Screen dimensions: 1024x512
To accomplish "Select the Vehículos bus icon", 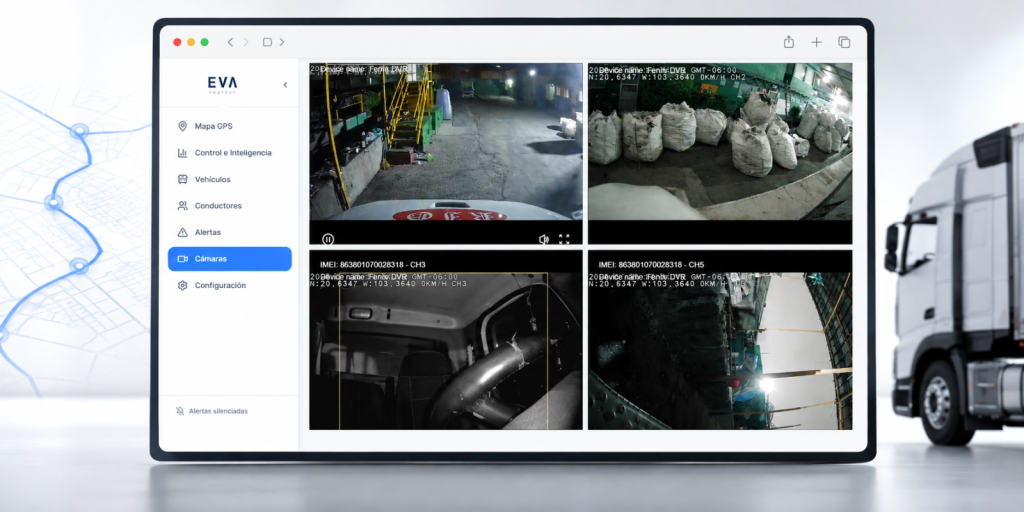I will [x=182, y=179].
